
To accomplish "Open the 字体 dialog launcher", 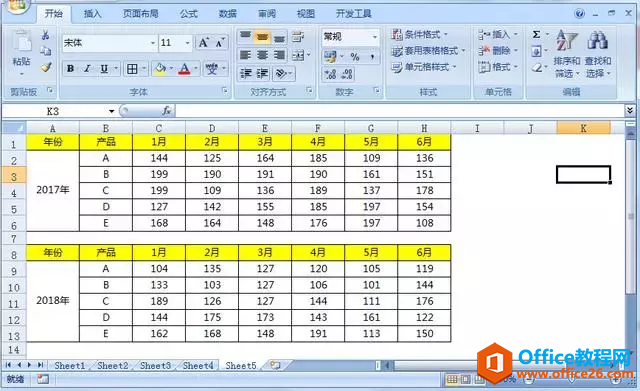I will 225,91.
